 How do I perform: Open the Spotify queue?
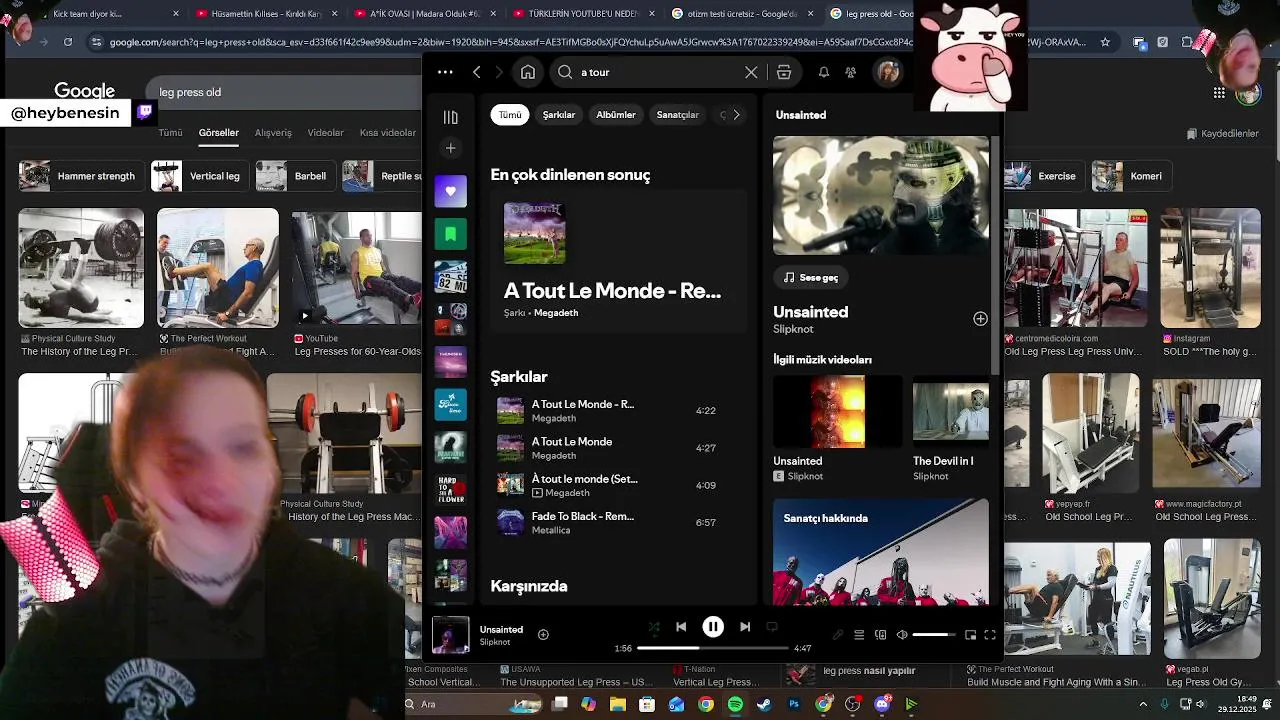click(x=859, y=635)
